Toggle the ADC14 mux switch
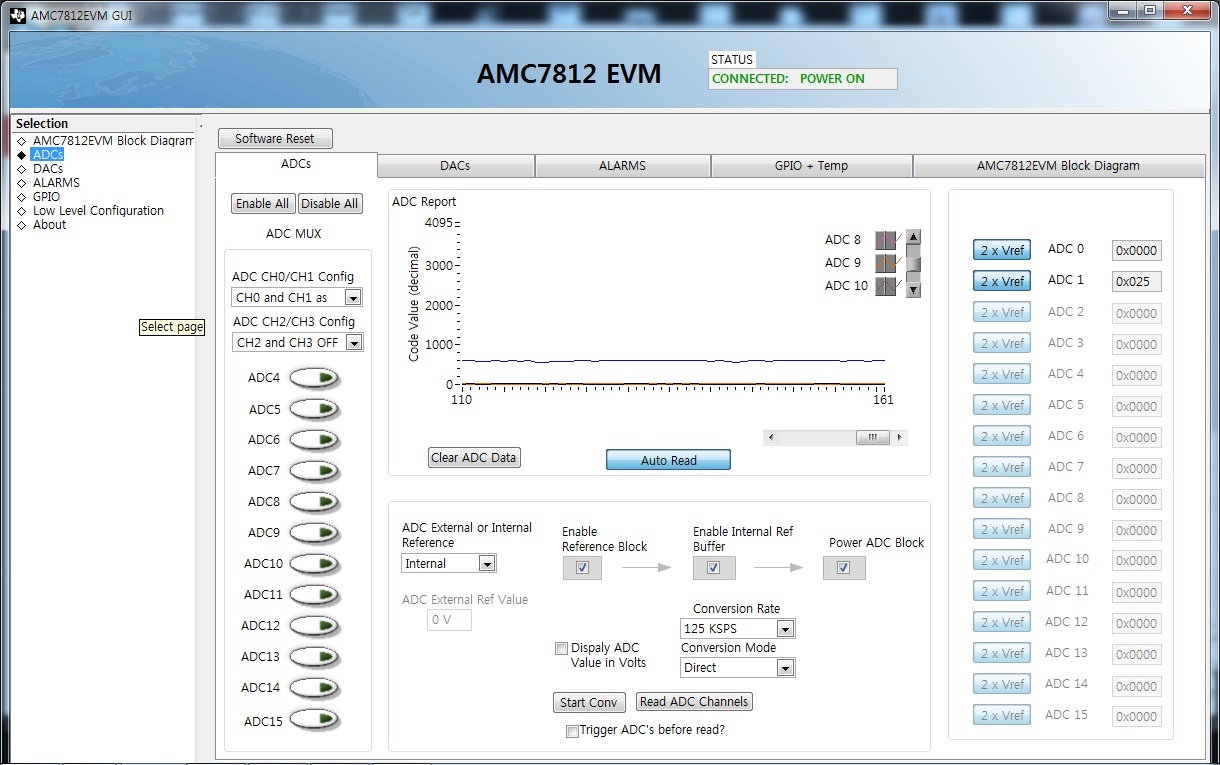Image resolution: width=1220 pixels, height=765 pixels. click(x=315, y=688)
